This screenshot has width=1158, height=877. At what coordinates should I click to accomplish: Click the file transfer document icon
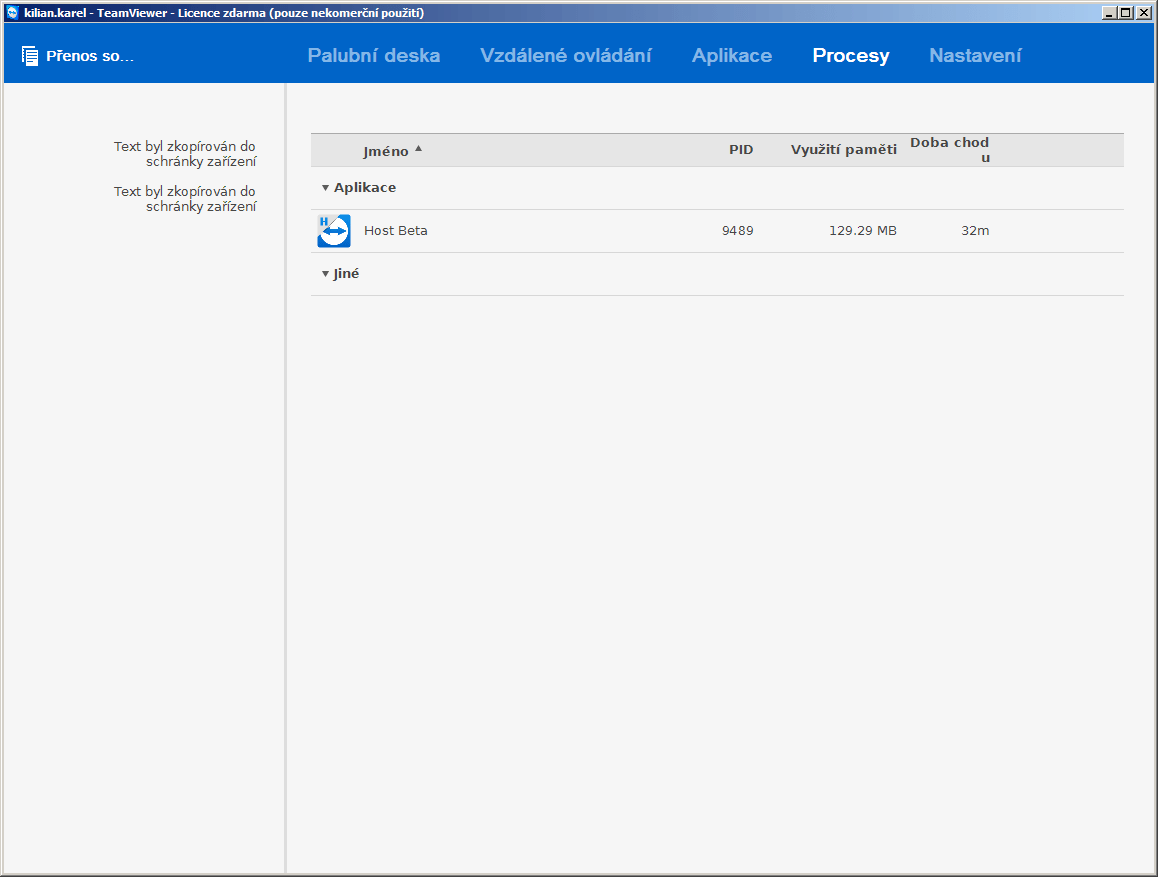pos(30,56)
